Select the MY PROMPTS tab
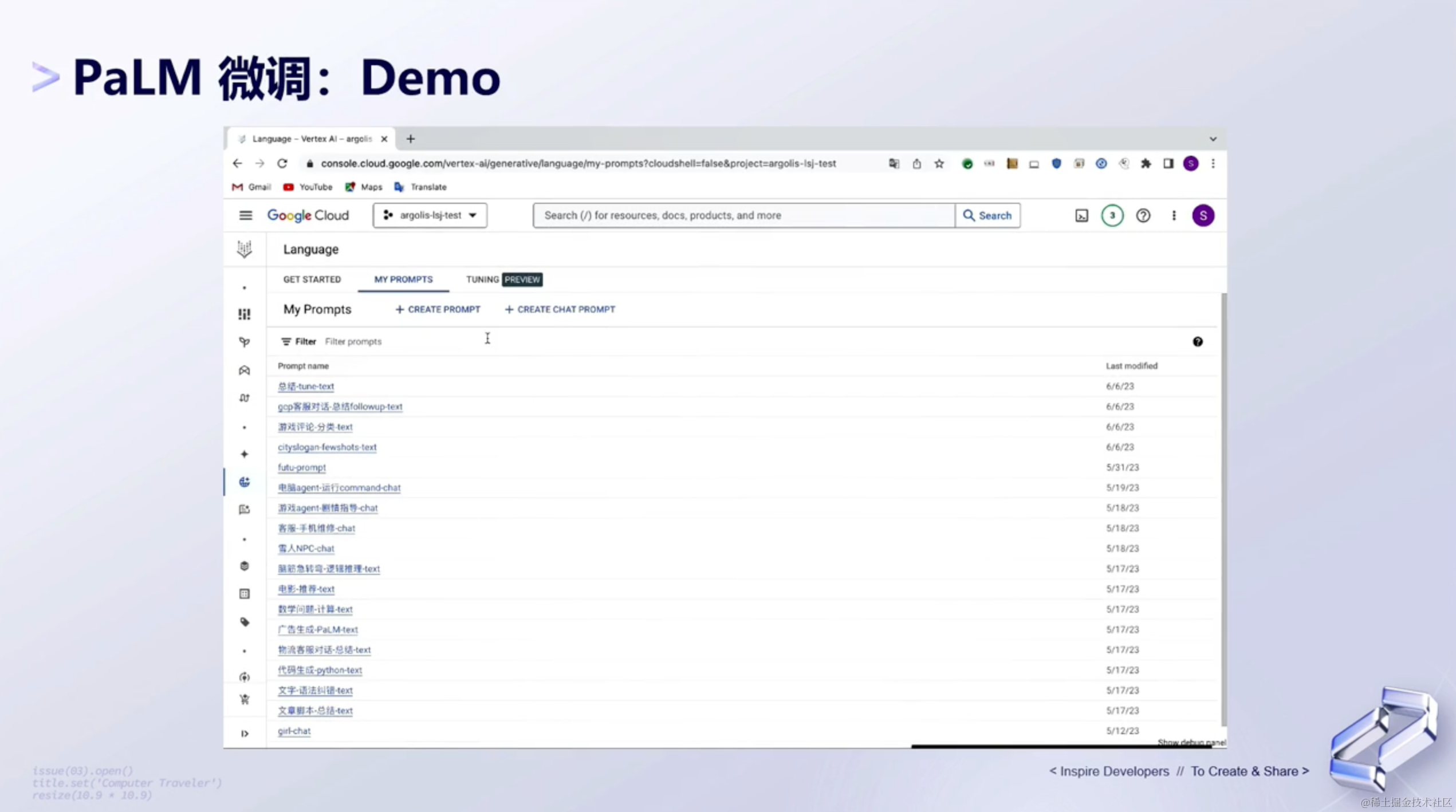This screenshot has width=1456, height=812. click(403, 279)
